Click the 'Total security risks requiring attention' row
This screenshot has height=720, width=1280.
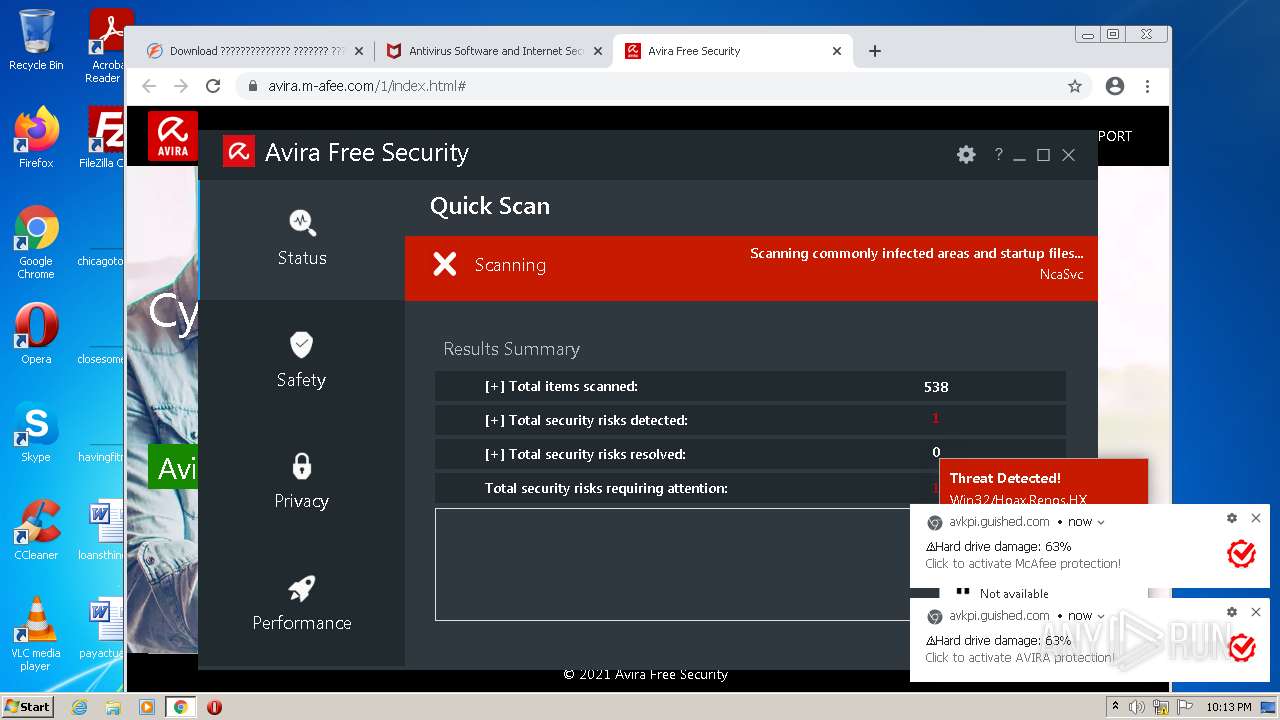pyautogui.click(x=687, y=488)
